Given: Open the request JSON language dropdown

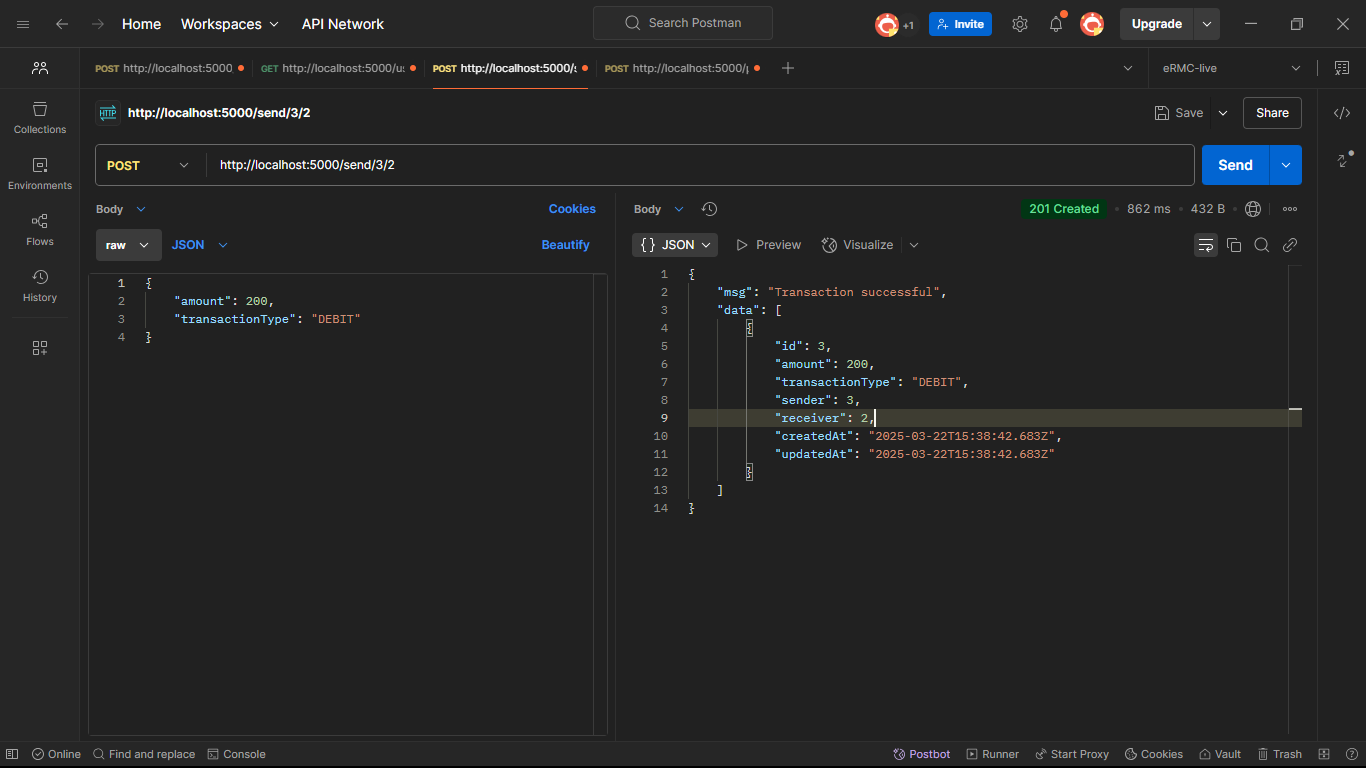Looking at the screenshot, I should [200, 245].
